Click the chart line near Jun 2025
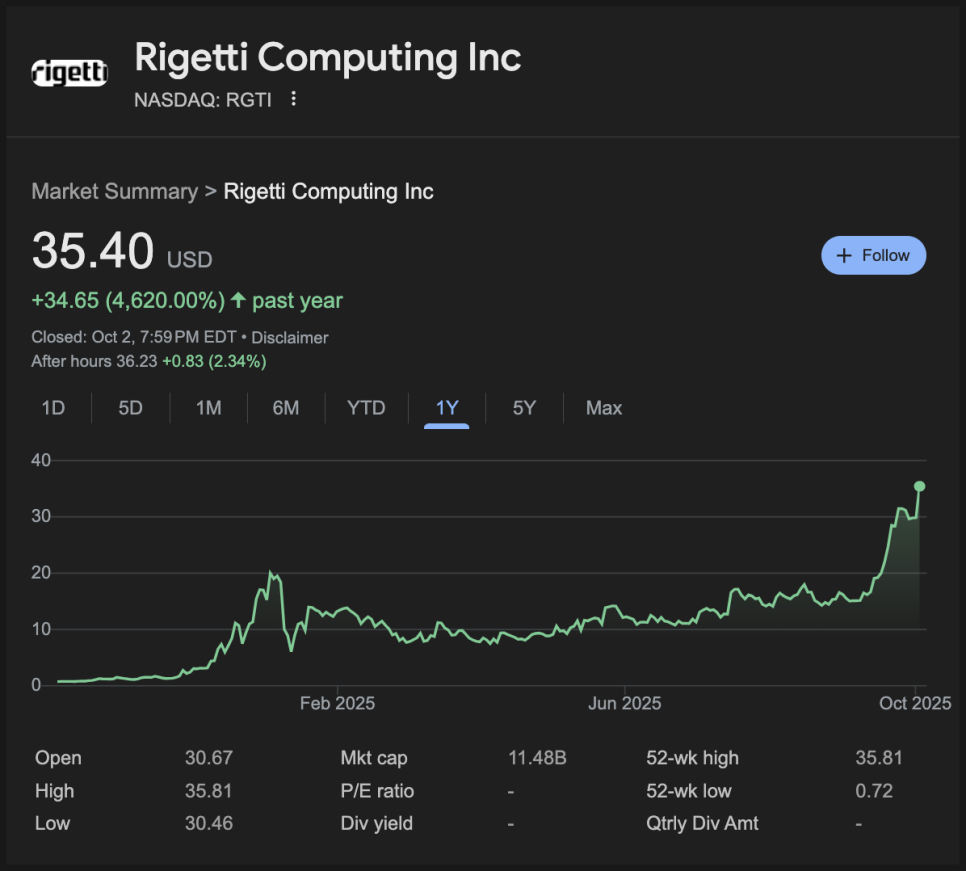The width and height of the screenshot is (966, 871). (624, 616)
